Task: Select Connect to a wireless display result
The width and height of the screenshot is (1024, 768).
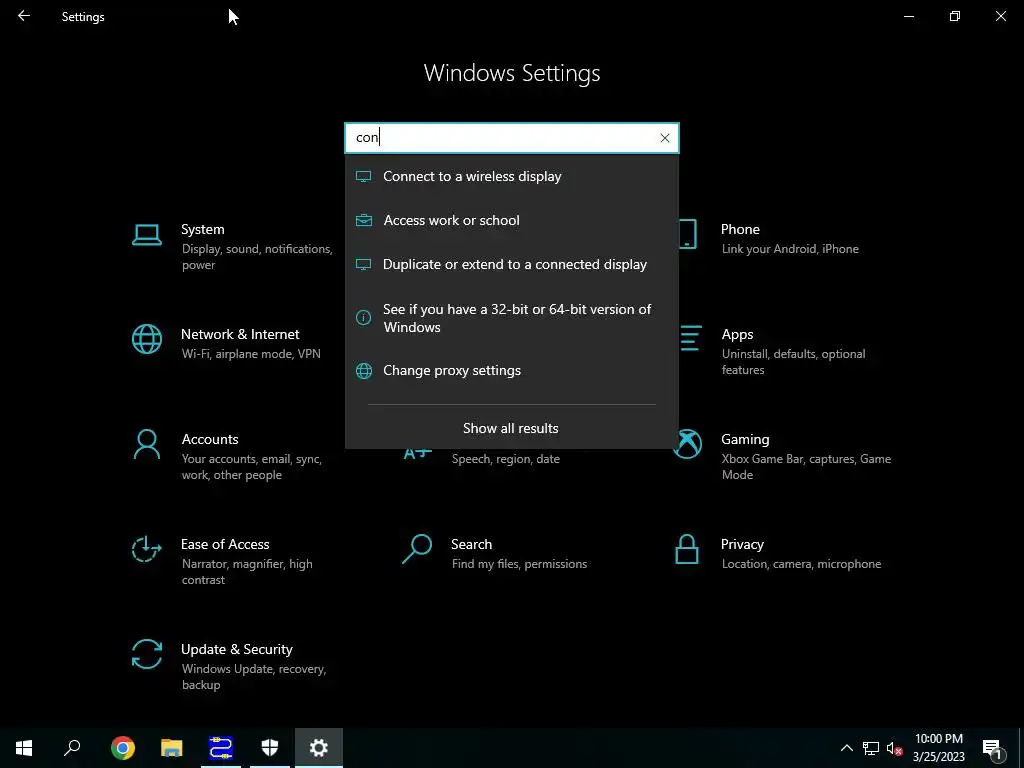Action: (x=512, y=176)
